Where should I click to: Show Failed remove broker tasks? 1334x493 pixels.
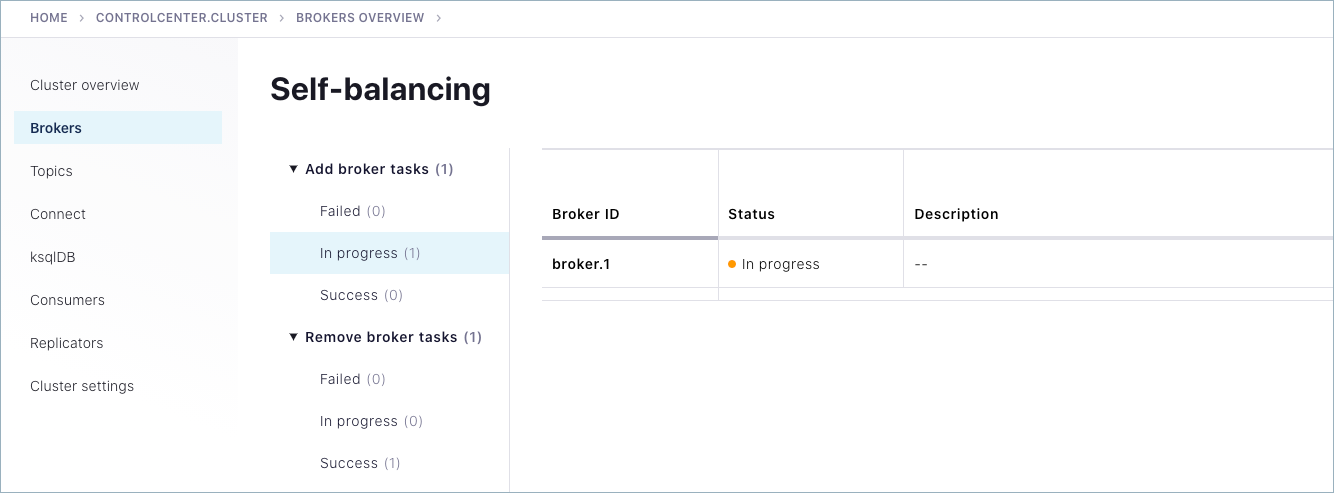352,379
